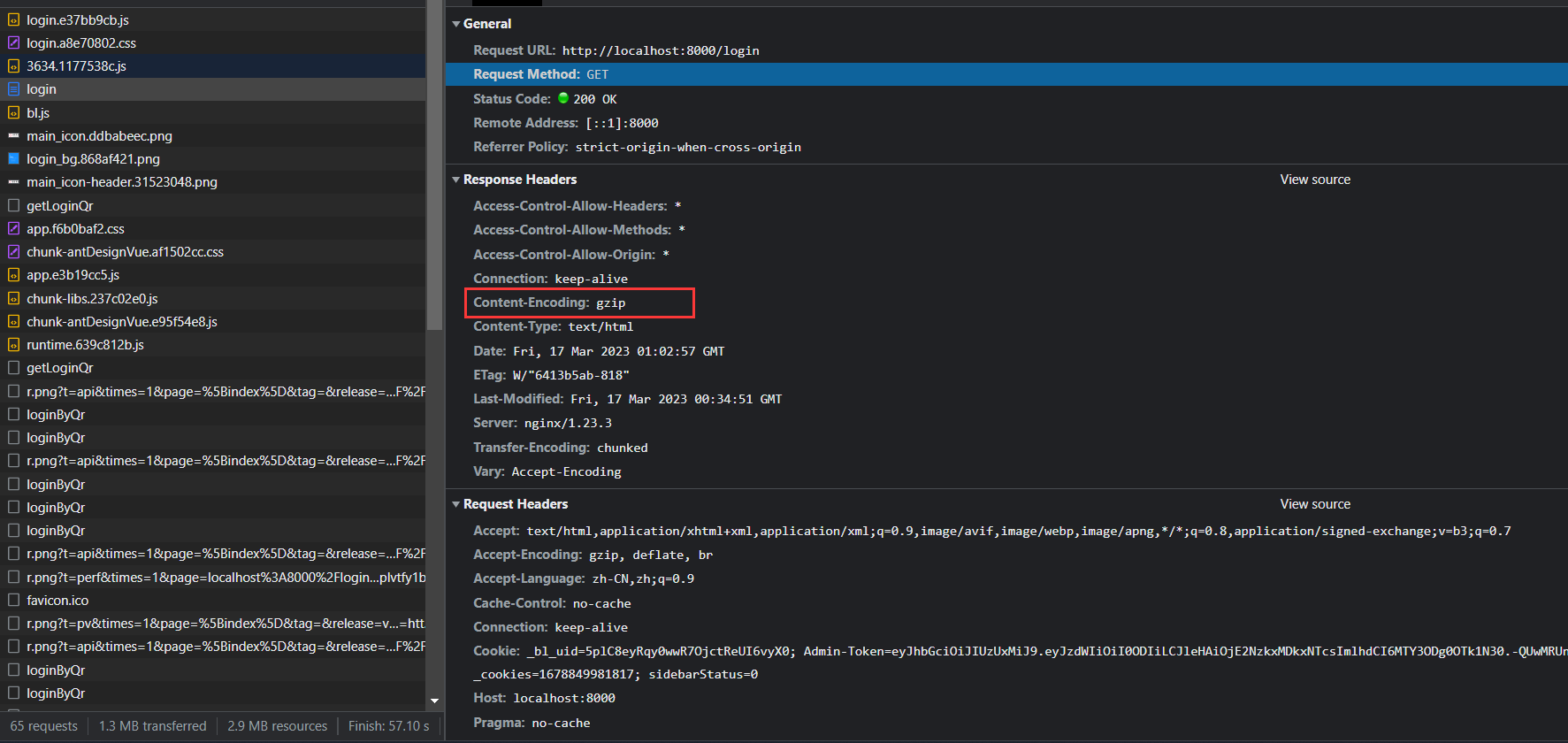
Task: Click the stylesheet icon beside login.a8e70802.css
Action: click(13, 42)
